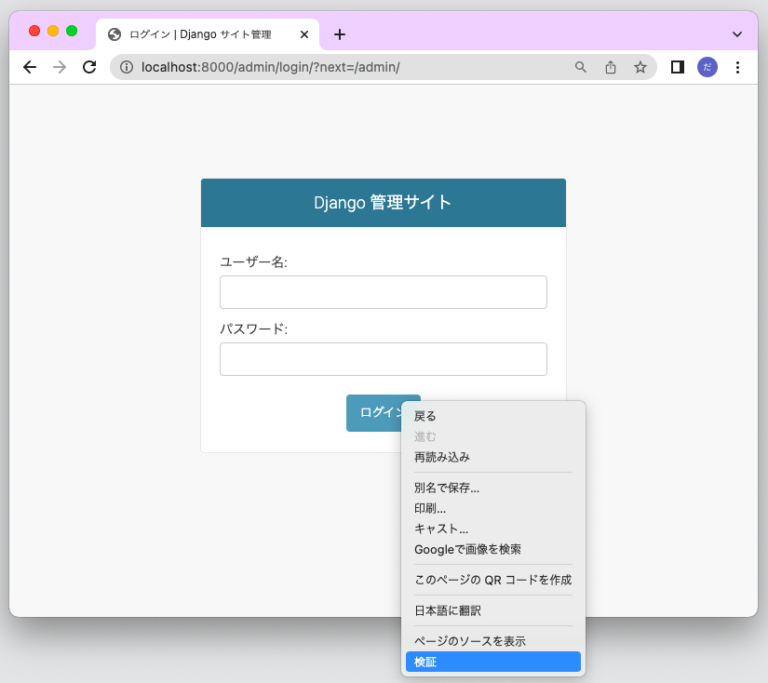Screen dimensions: 768x683
Task: Click the site info icon in address bar
Action: pos(126,67)
